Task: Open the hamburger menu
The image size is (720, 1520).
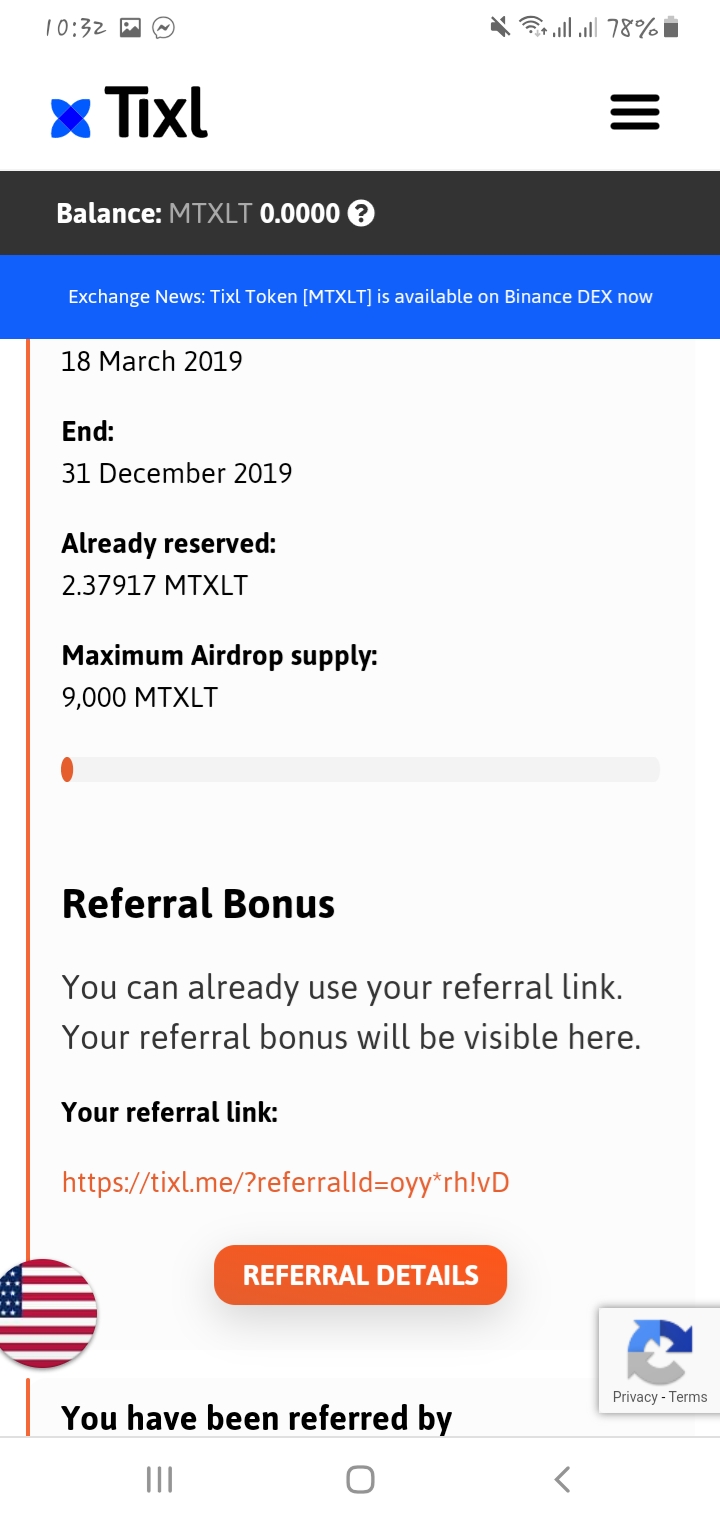Action: pos(635,112)
